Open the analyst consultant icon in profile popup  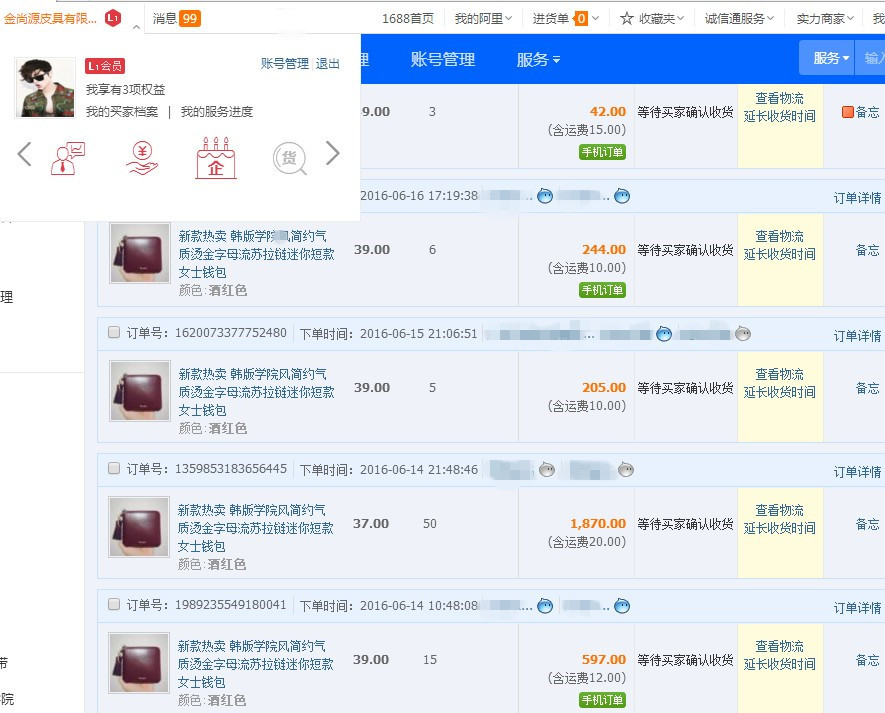coord(67,158)
